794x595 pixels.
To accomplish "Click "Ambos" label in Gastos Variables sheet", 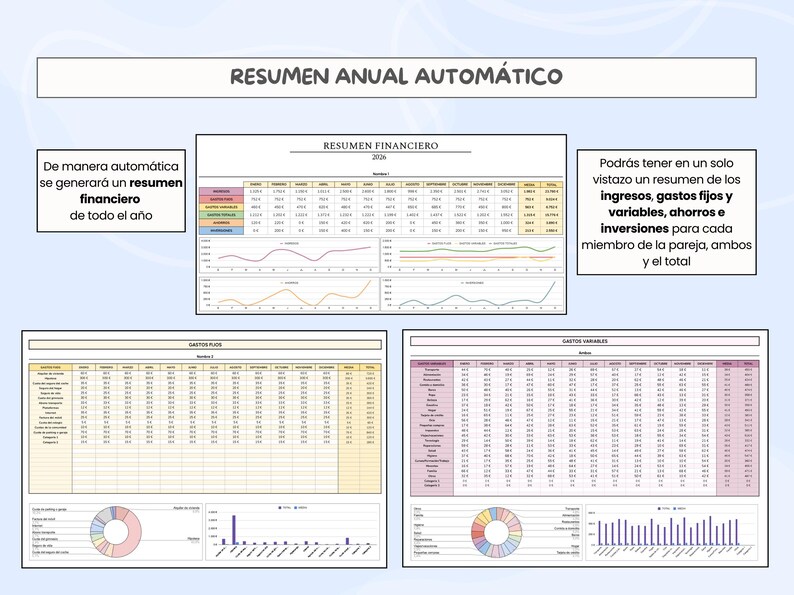I will pyautogui.click(x=585, y=352).
